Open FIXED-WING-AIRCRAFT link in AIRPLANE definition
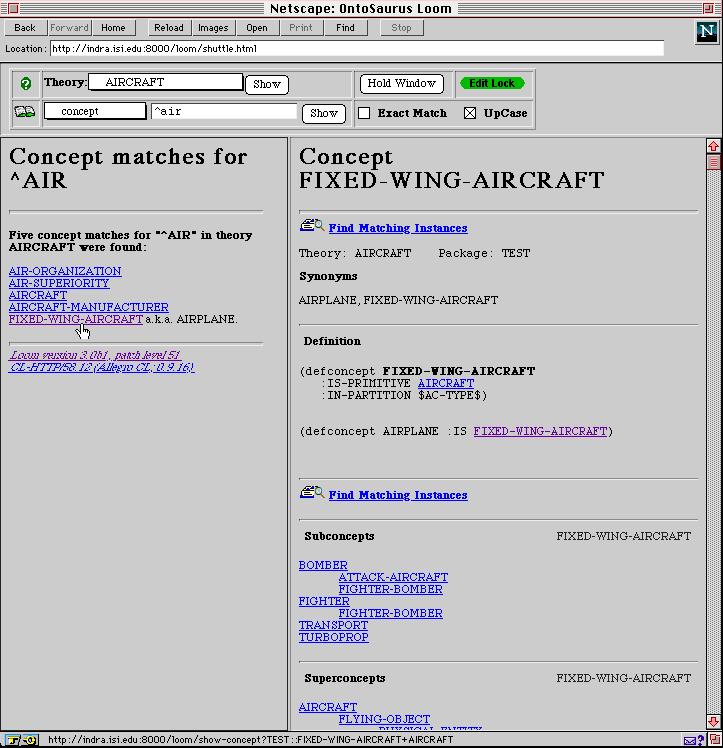723x748 pixels. tap(540, 431)
